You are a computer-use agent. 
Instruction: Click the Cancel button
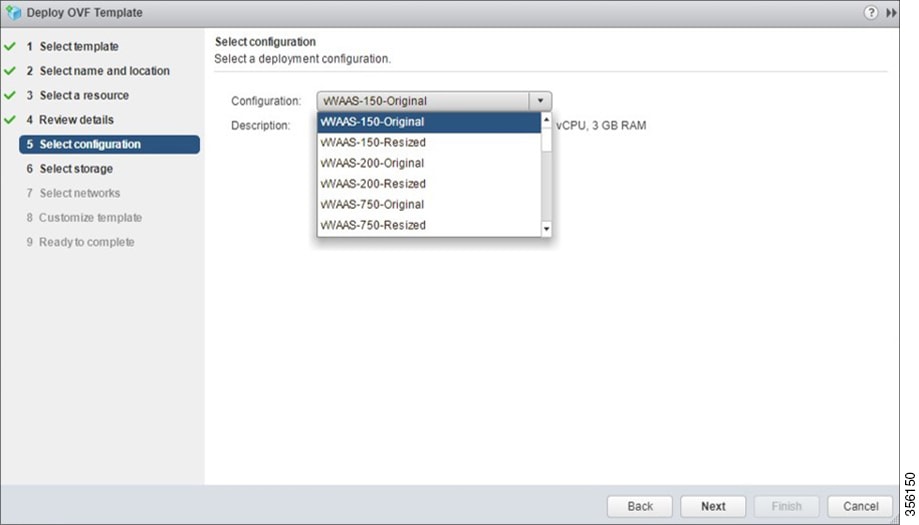coord(860,506)
